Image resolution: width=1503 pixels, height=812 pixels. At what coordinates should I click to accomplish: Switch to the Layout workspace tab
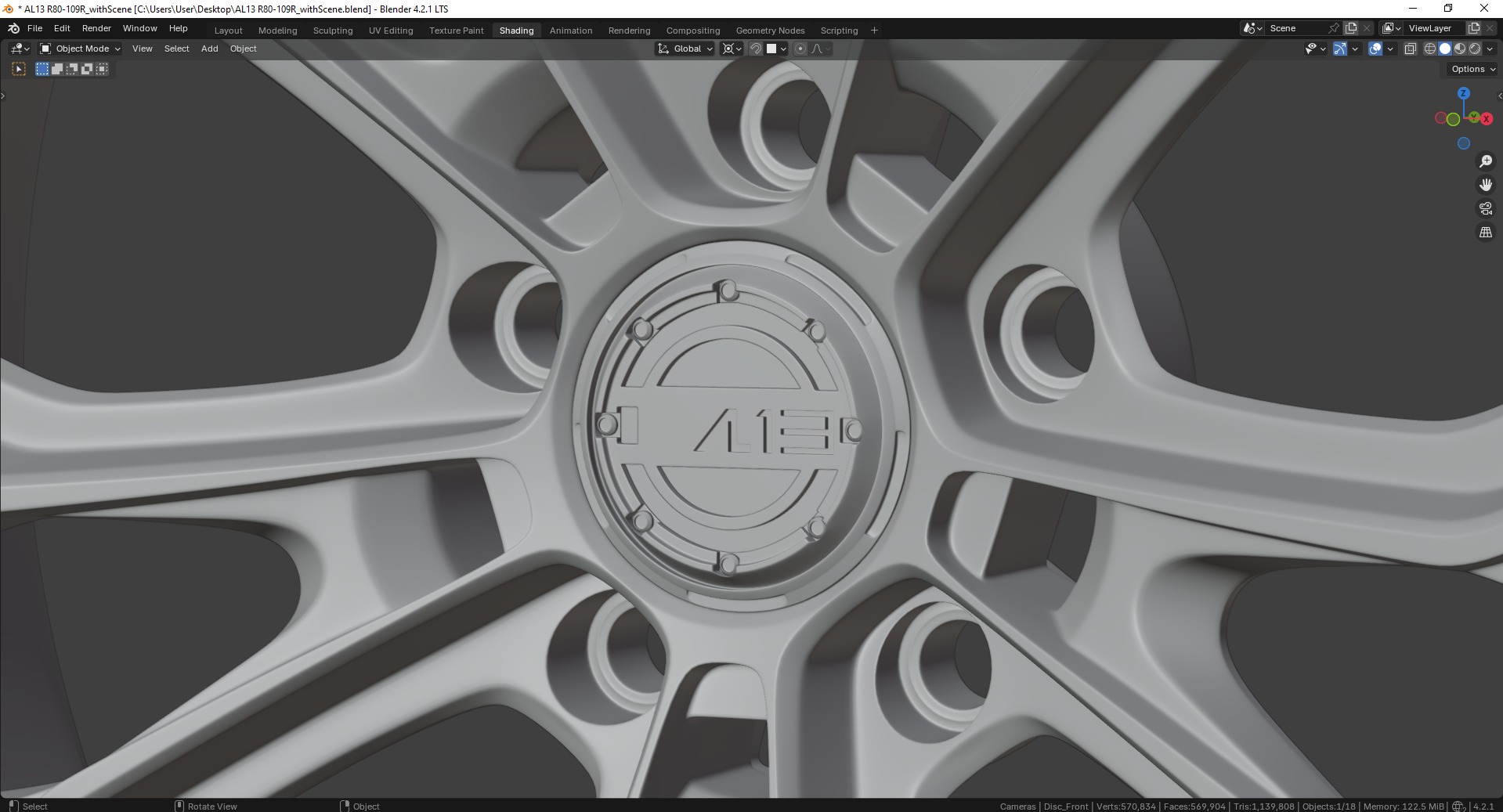(x=229, y=31)
